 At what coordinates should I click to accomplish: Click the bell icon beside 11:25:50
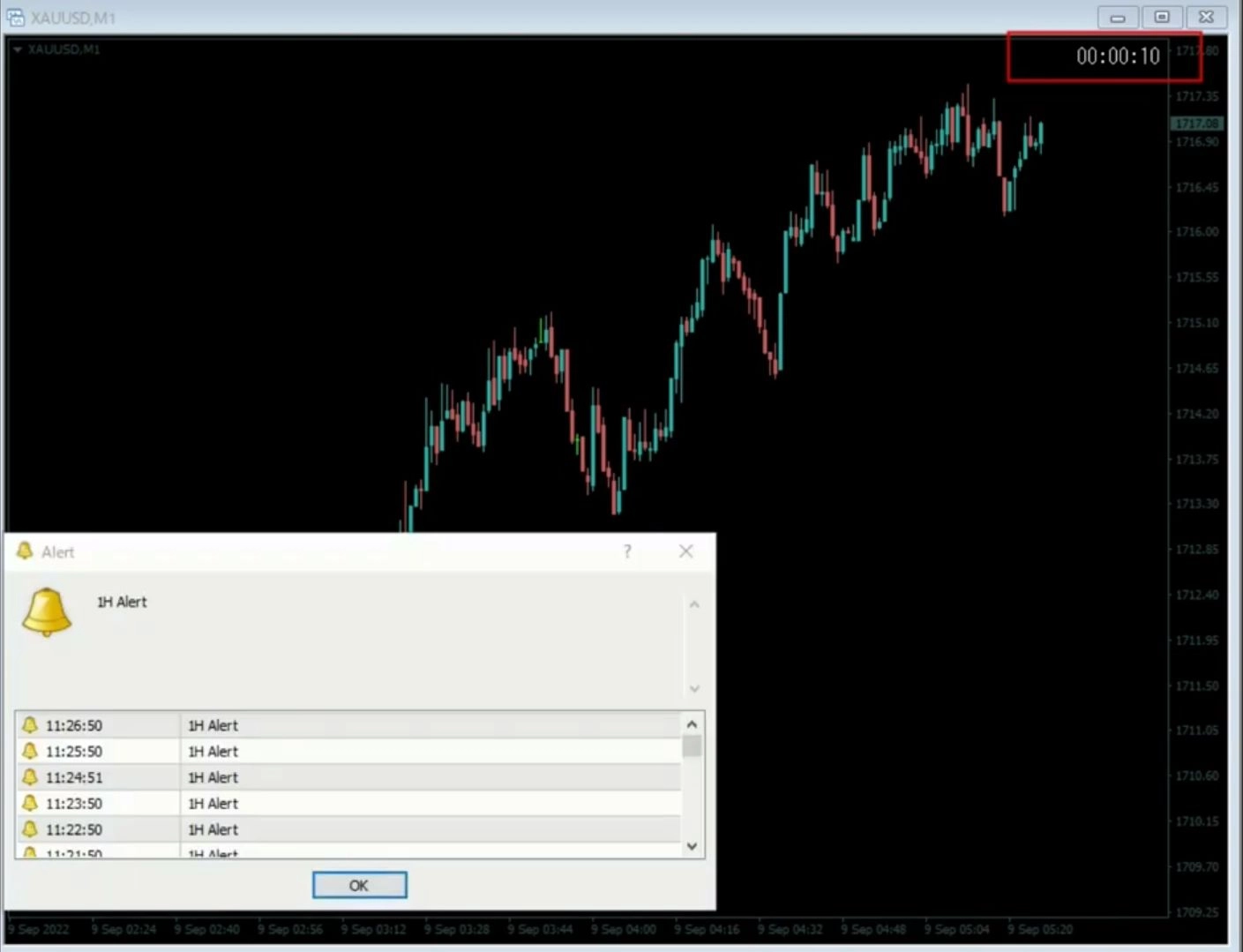click(30, 751)
